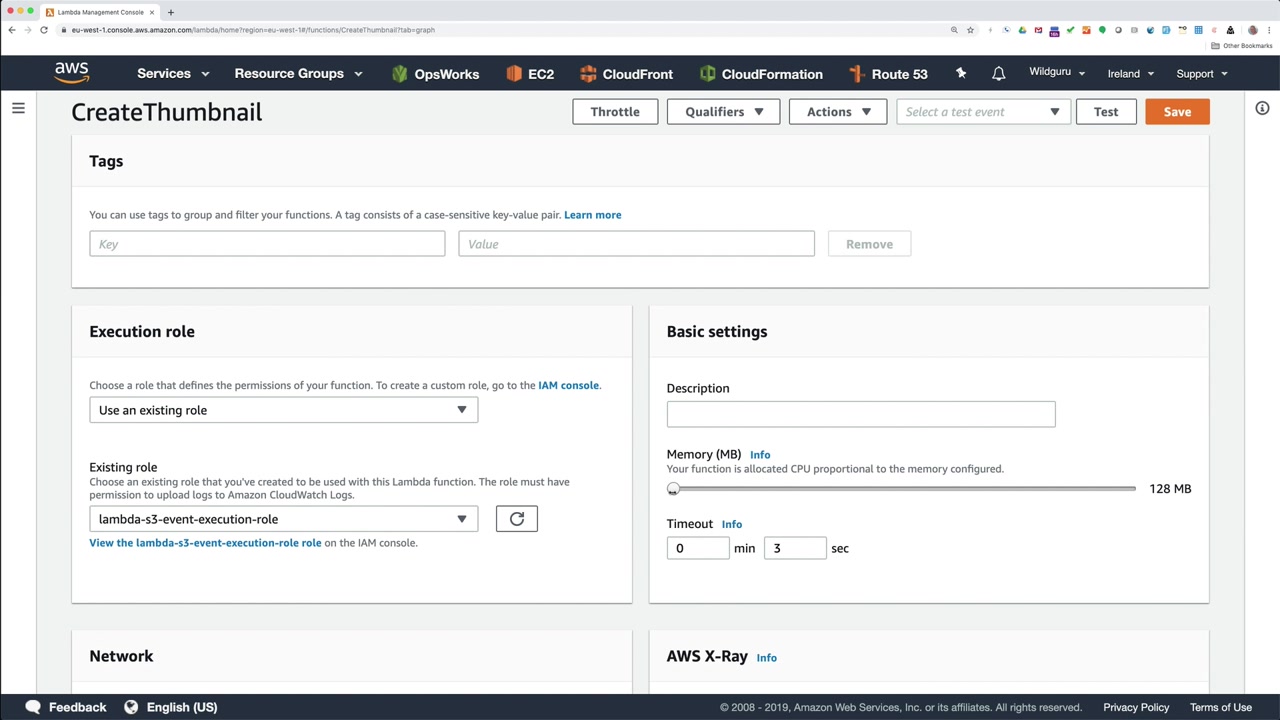This screenshot has height=720, width=1280.
Task: Open the Use an existing role dropdown
Action: click(284, 410)
